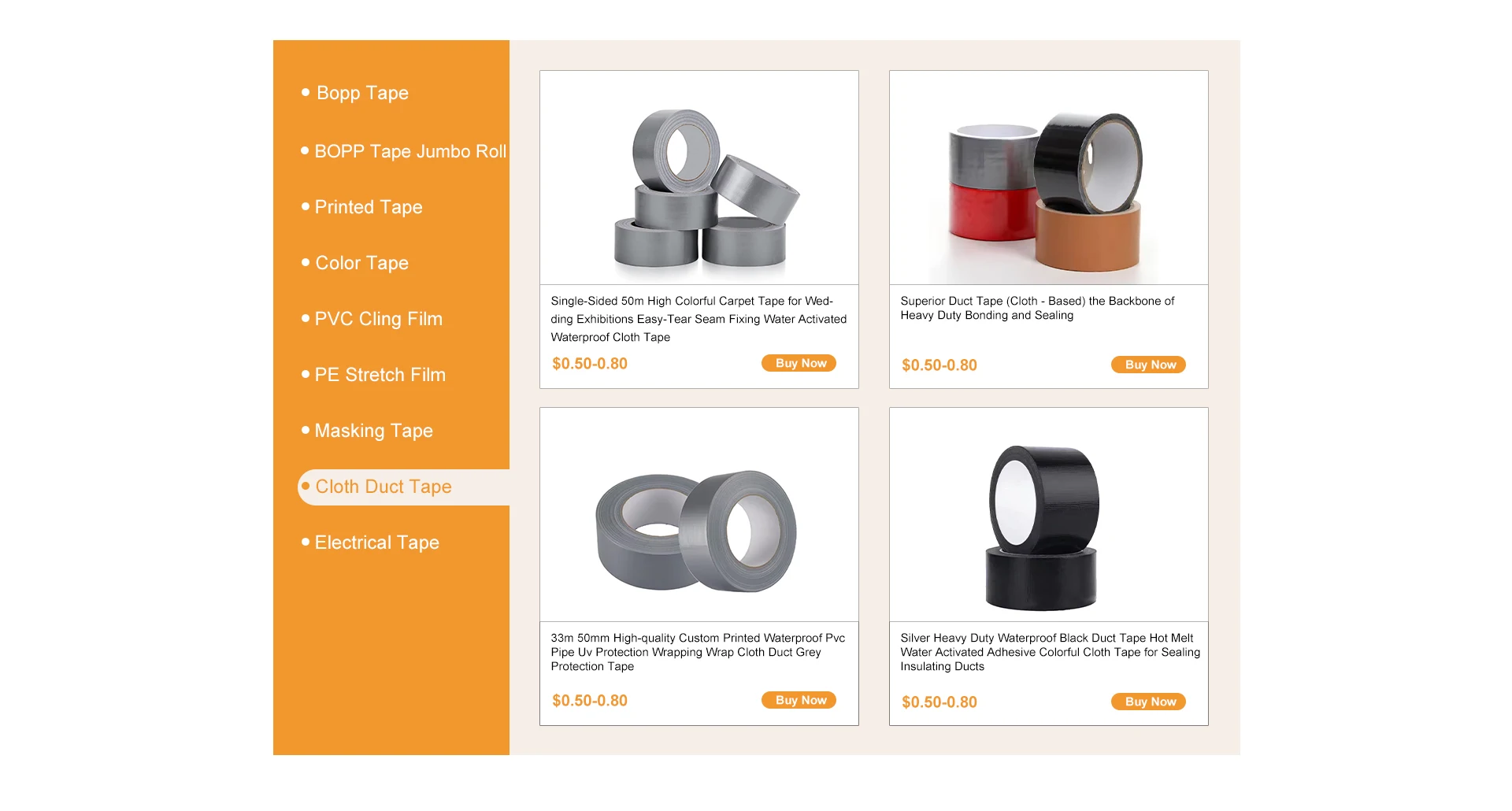Image resolution: width=1512 pixels, height=811 pixels.
Task: Buy Now for Superior Duct Tape
Action: click(x=1148, y=365)
